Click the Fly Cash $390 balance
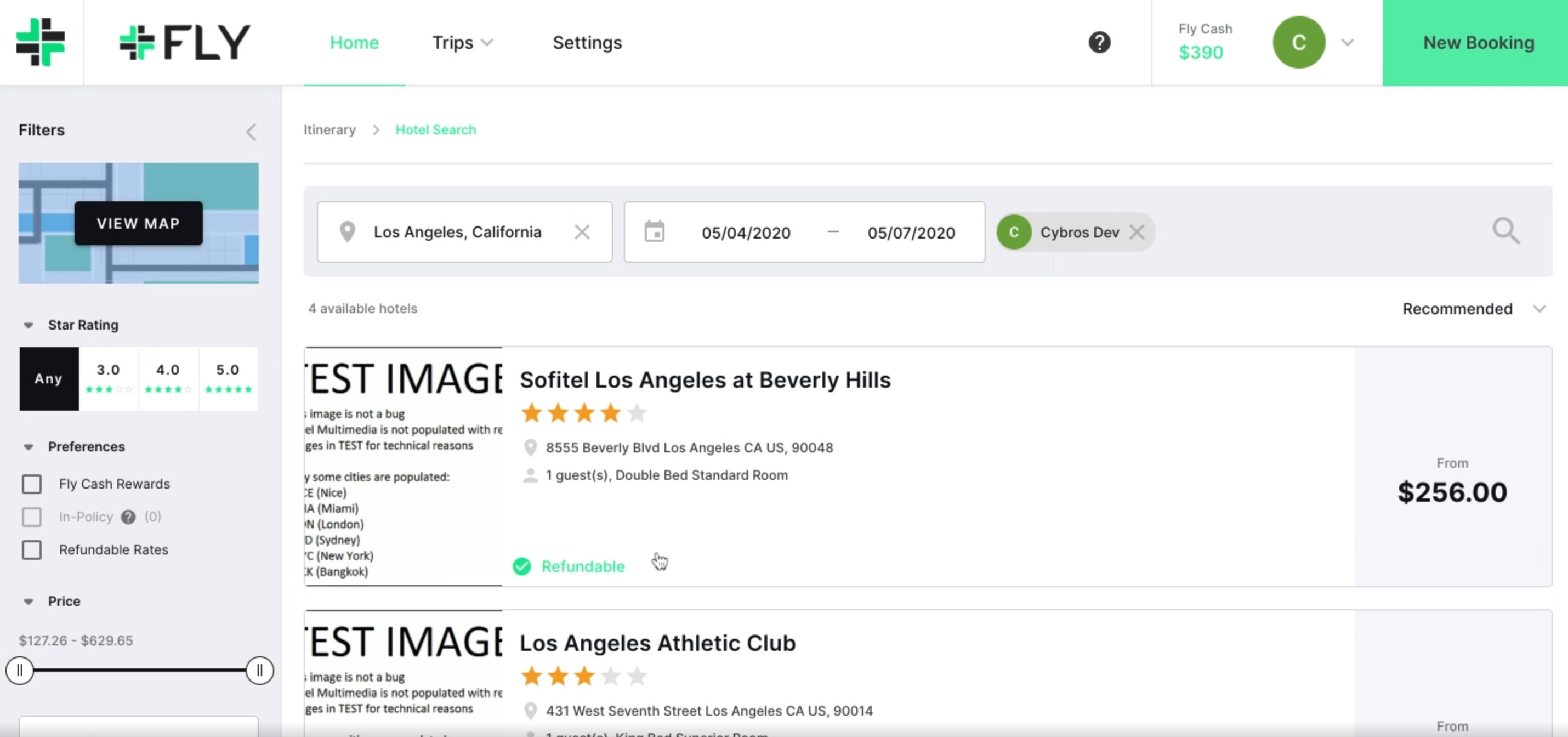The height and width of the screenshot is (737, 1568). tap(1204, 42)
